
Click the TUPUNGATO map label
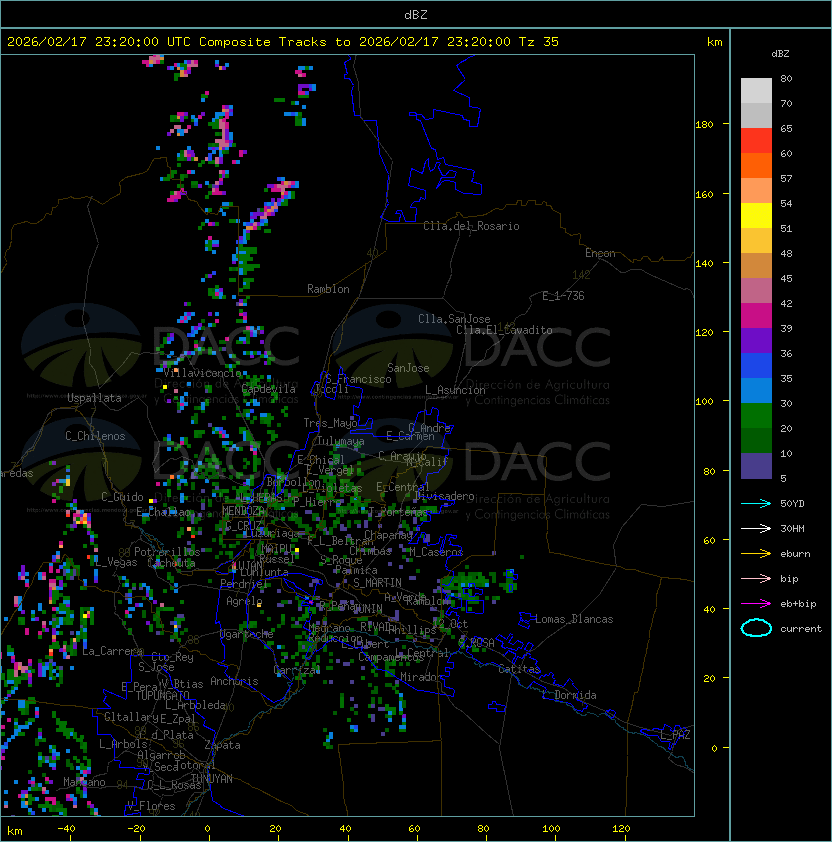(162, 696)
